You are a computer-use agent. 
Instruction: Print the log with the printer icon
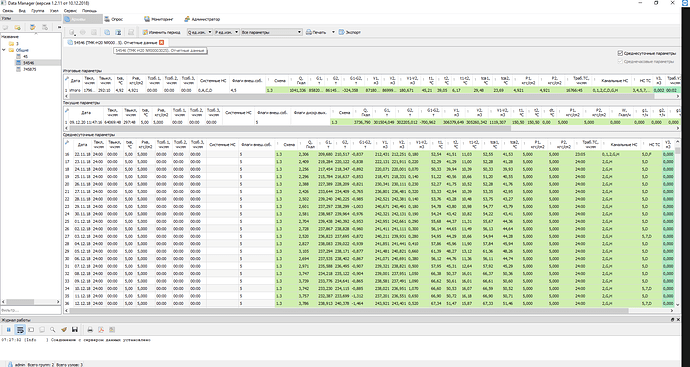point(90,330)
